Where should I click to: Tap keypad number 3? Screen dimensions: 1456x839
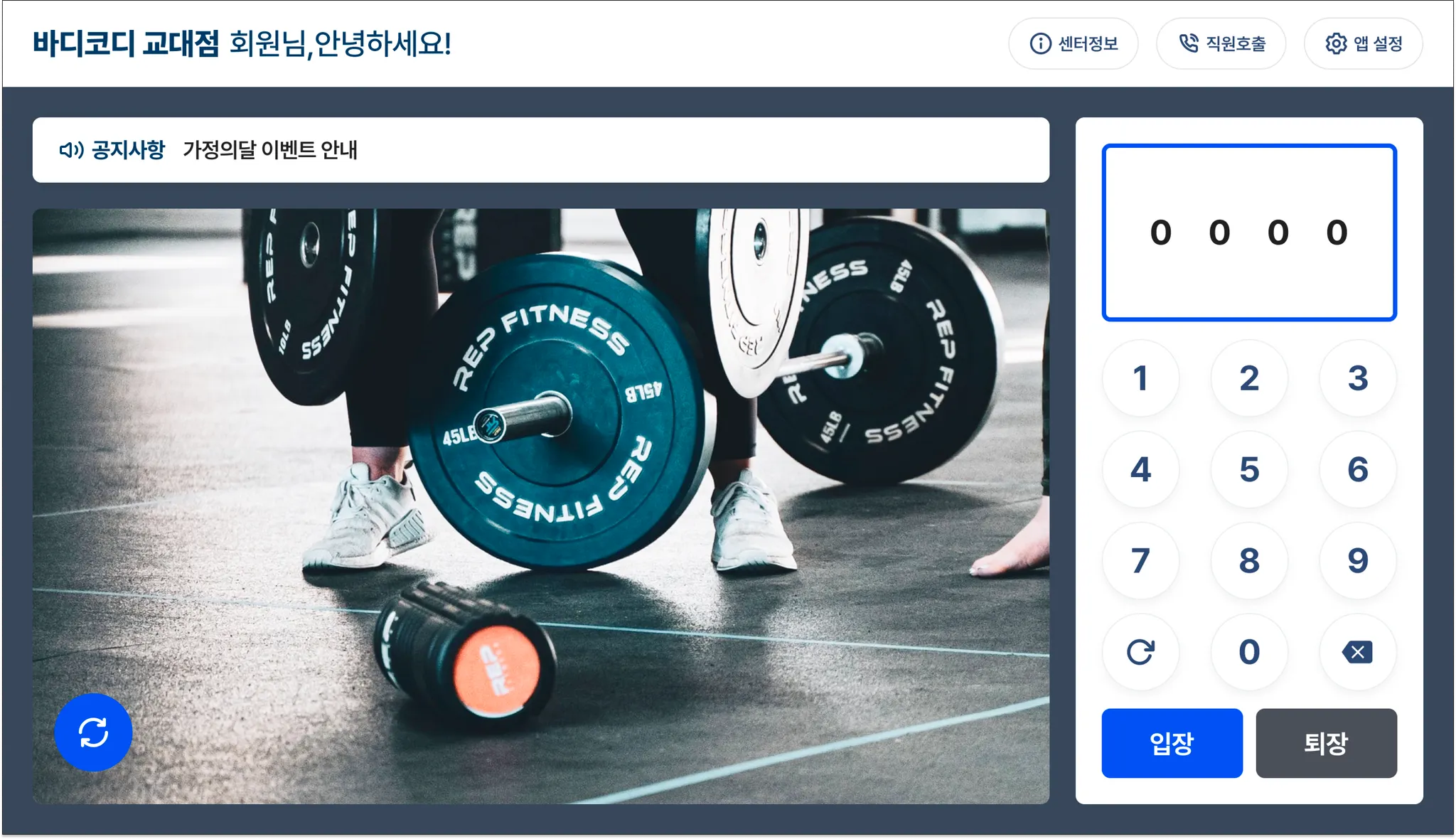click(x=1357, y=378)
